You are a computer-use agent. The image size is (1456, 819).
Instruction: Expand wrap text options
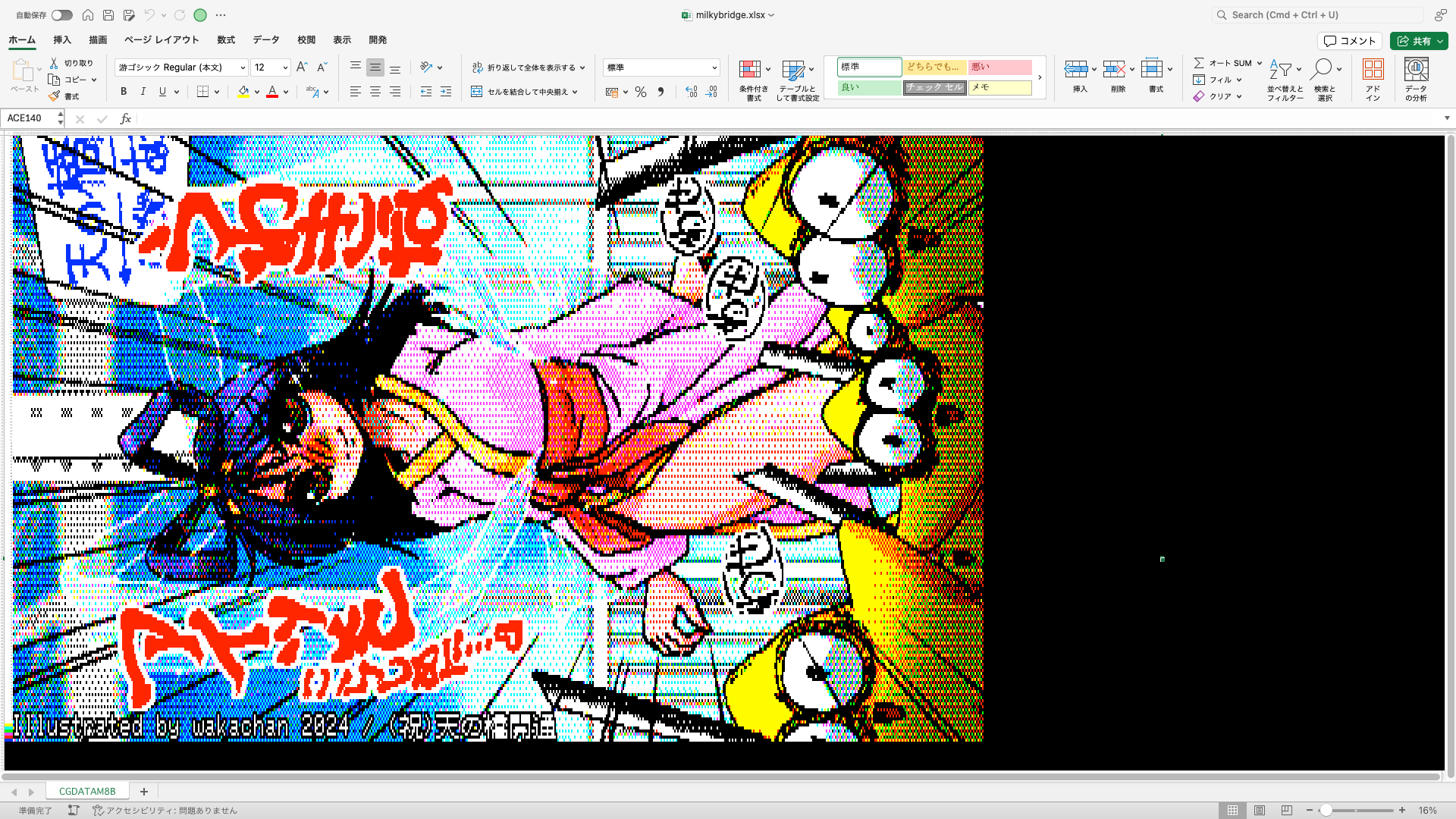[x=582, y=67]
